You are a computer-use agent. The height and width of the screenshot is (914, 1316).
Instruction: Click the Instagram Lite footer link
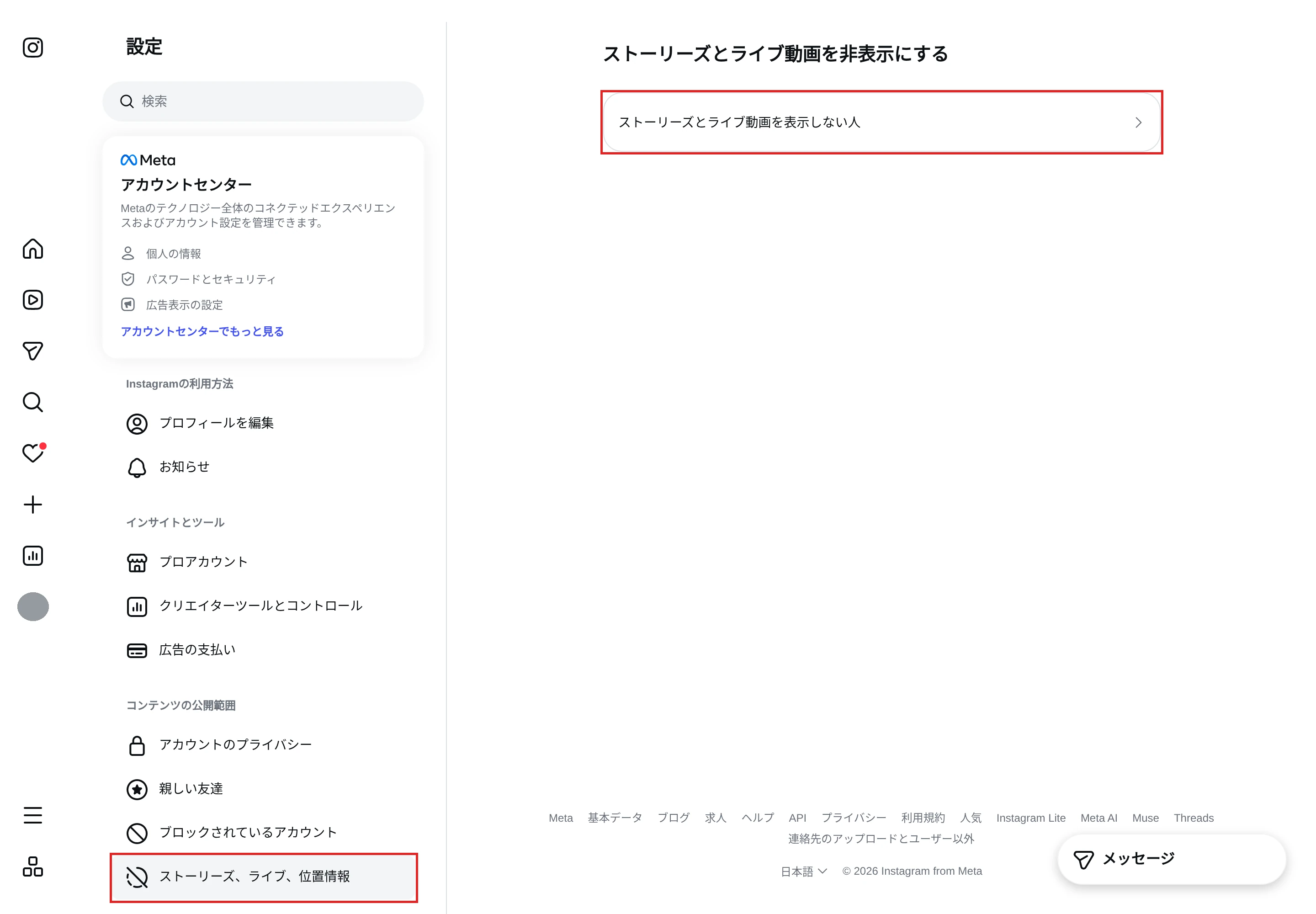1031,818
